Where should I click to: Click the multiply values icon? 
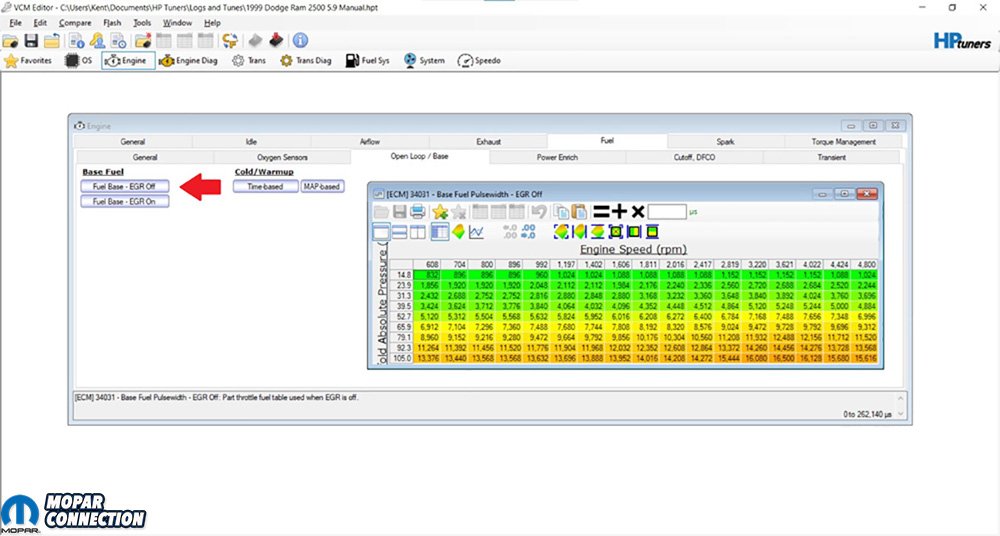[x=637, y=211]
